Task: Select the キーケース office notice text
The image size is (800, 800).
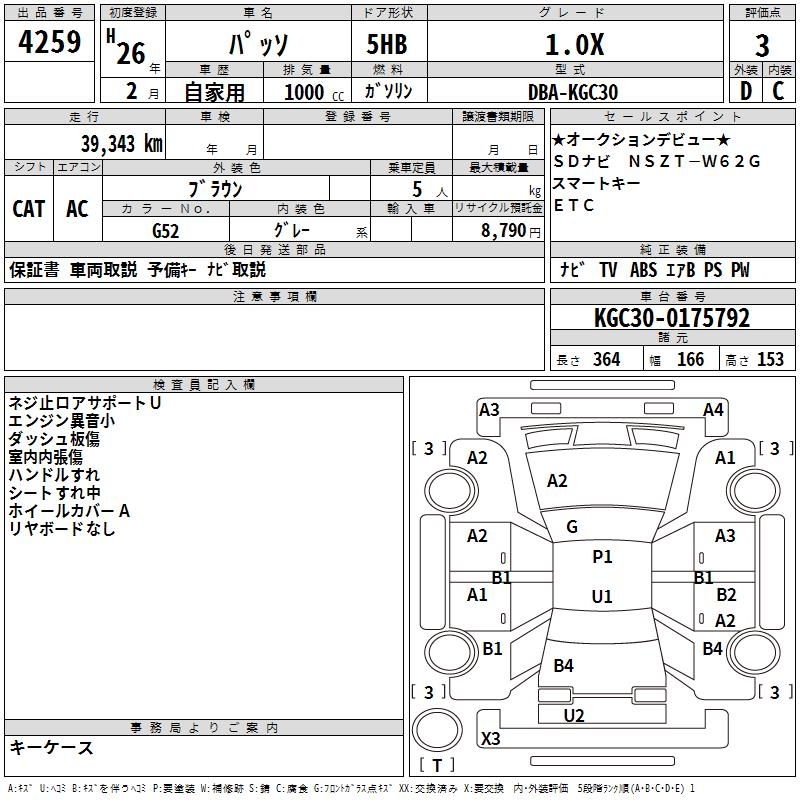Action: click(x=52, y=748)
